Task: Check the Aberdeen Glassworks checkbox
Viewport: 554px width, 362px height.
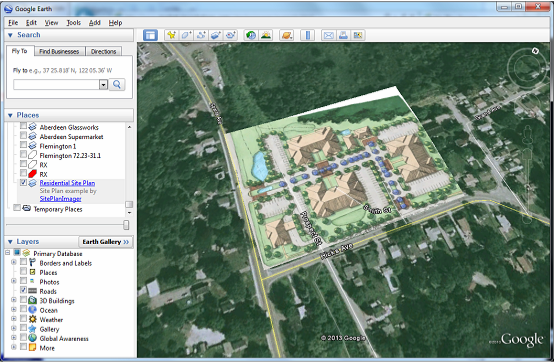Action: pyautogui.click(x=23, y=126)
